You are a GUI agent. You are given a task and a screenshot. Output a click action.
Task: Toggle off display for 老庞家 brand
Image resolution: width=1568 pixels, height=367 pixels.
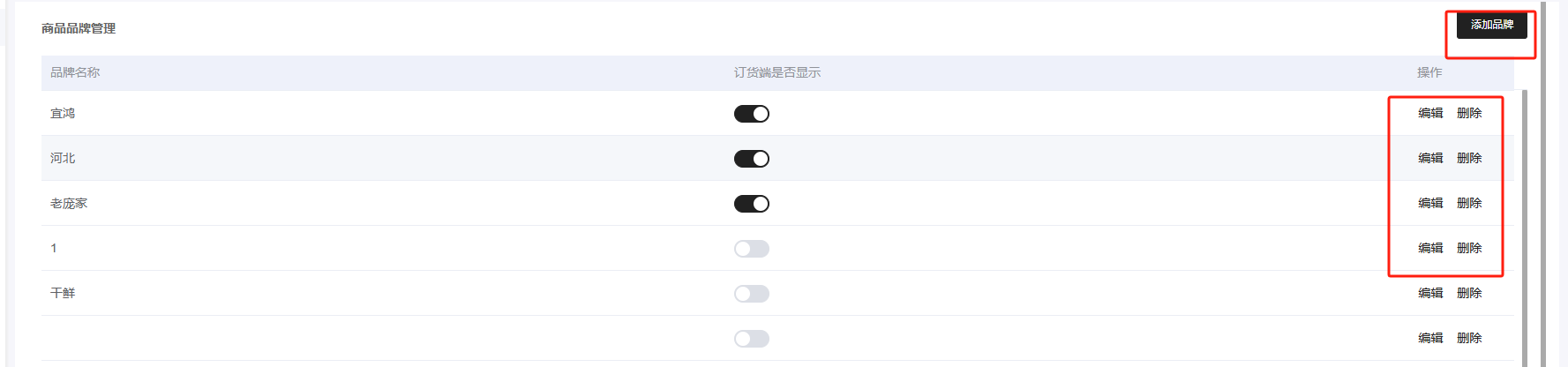[752, 204]
